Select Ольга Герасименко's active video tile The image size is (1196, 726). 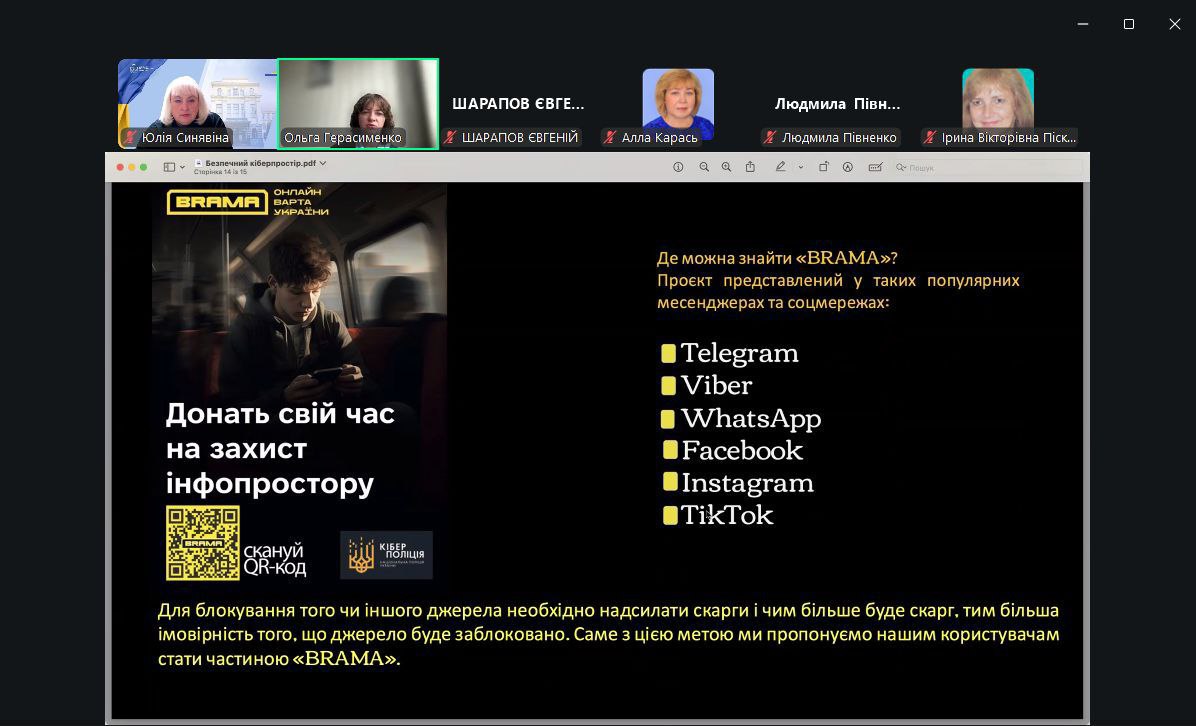point(358,103)
